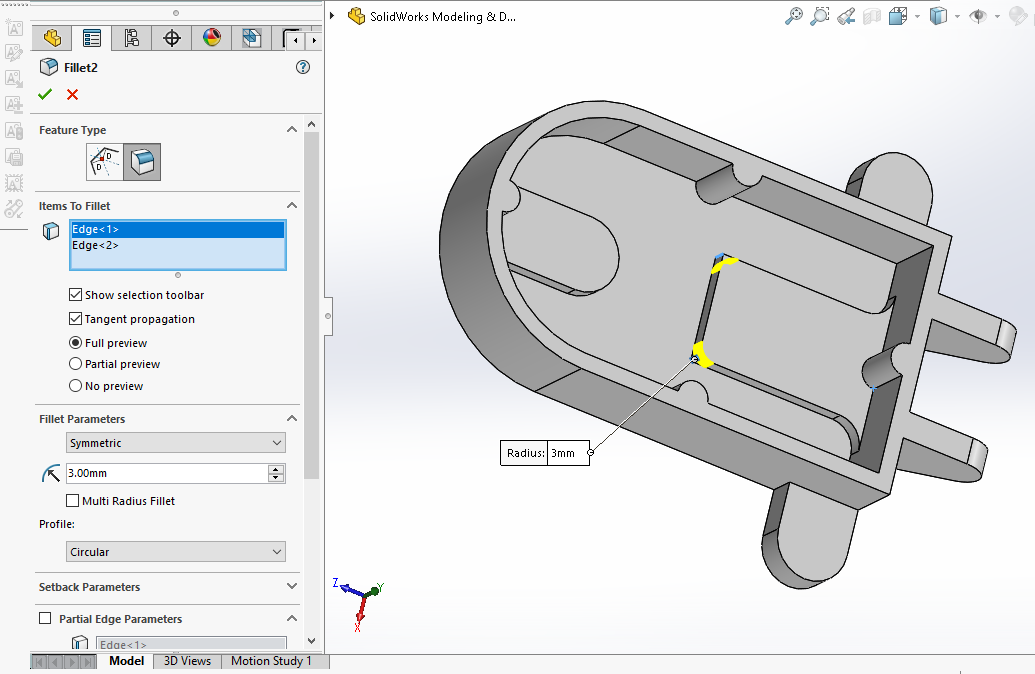Click the 3.00mm radius input field
Image resolution: width=1035 pixels, height=674 pixels.
(166, 473)
